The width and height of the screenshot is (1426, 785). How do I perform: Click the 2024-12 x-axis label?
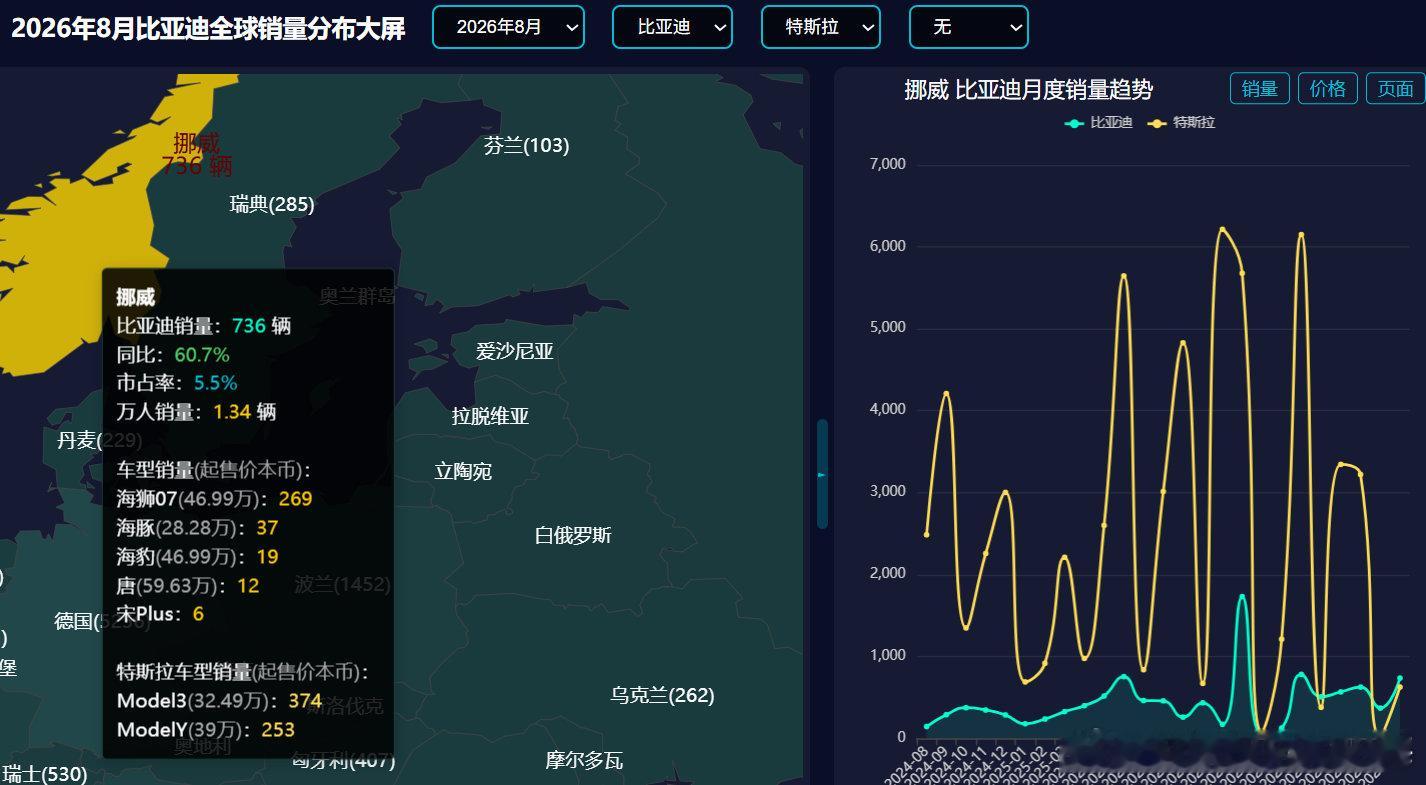988,764
